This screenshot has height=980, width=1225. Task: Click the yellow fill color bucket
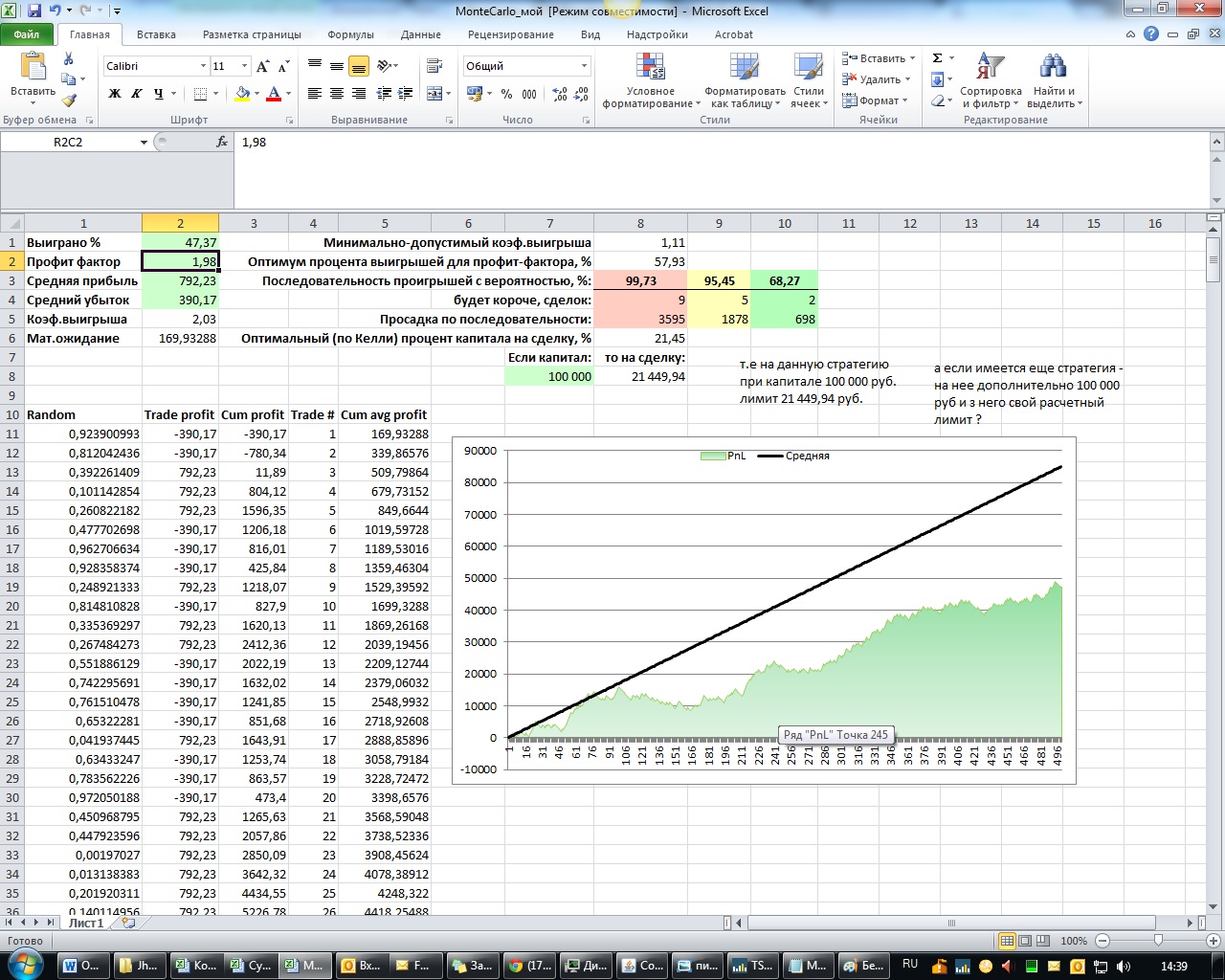241,94
